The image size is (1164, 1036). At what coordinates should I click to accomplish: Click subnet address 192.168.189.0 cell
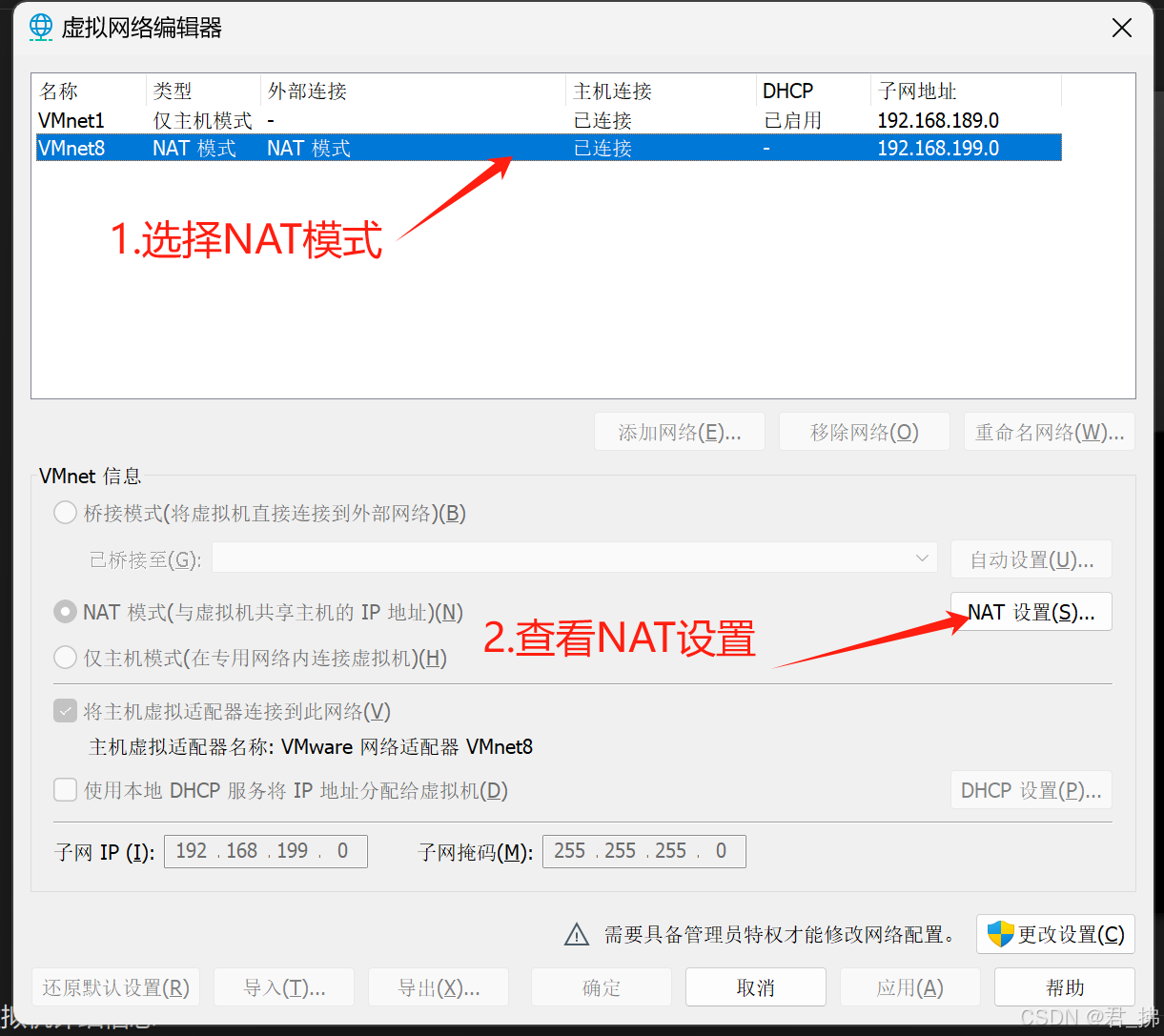pos(938,121)
